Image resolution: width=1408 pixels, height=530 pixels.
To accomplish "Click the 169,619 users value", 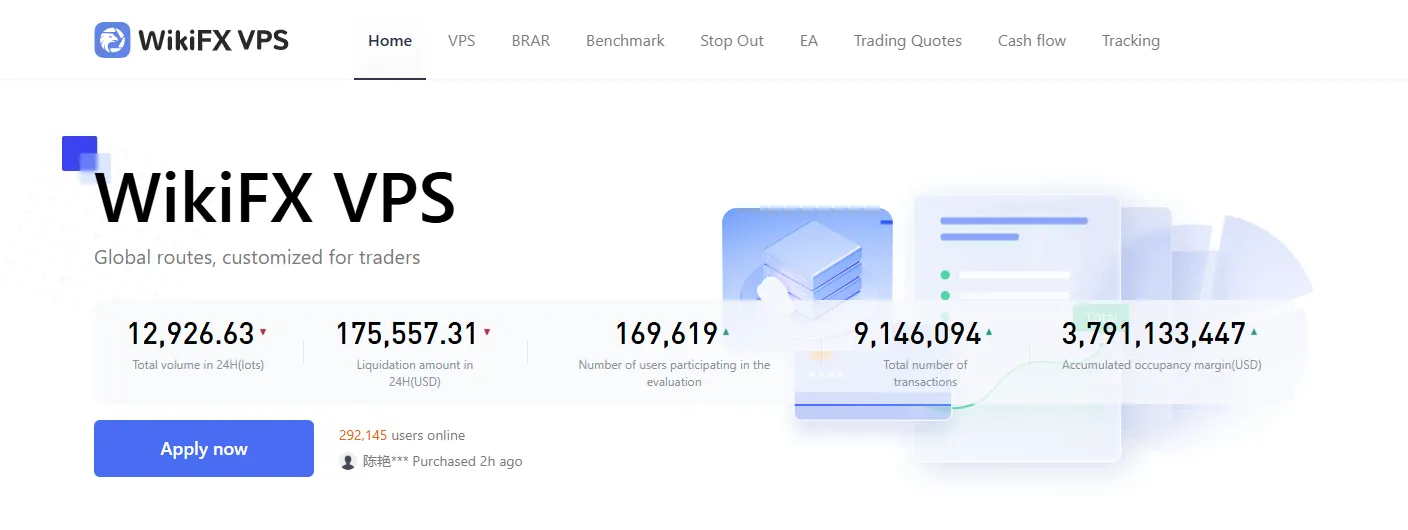I will [666, 333].
